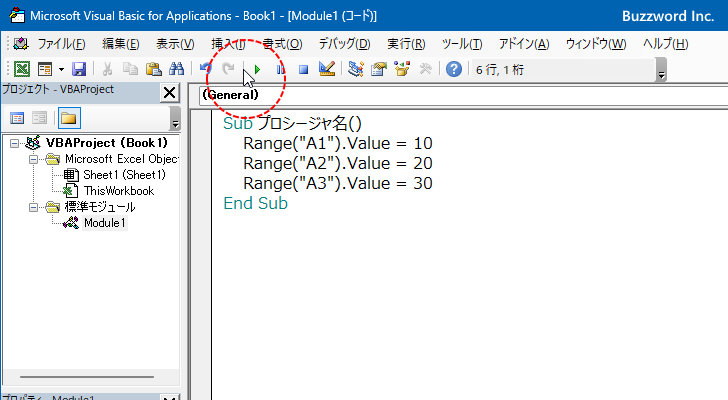The width and height of the screenshot is (728, 400).
Task: Select ThisWorkbook in the project tree
Action: [x=119, y=191]
